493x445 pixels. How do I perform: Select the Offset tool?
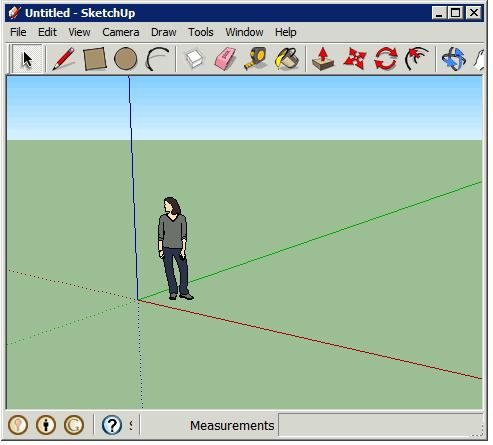[x=417, y=59]
